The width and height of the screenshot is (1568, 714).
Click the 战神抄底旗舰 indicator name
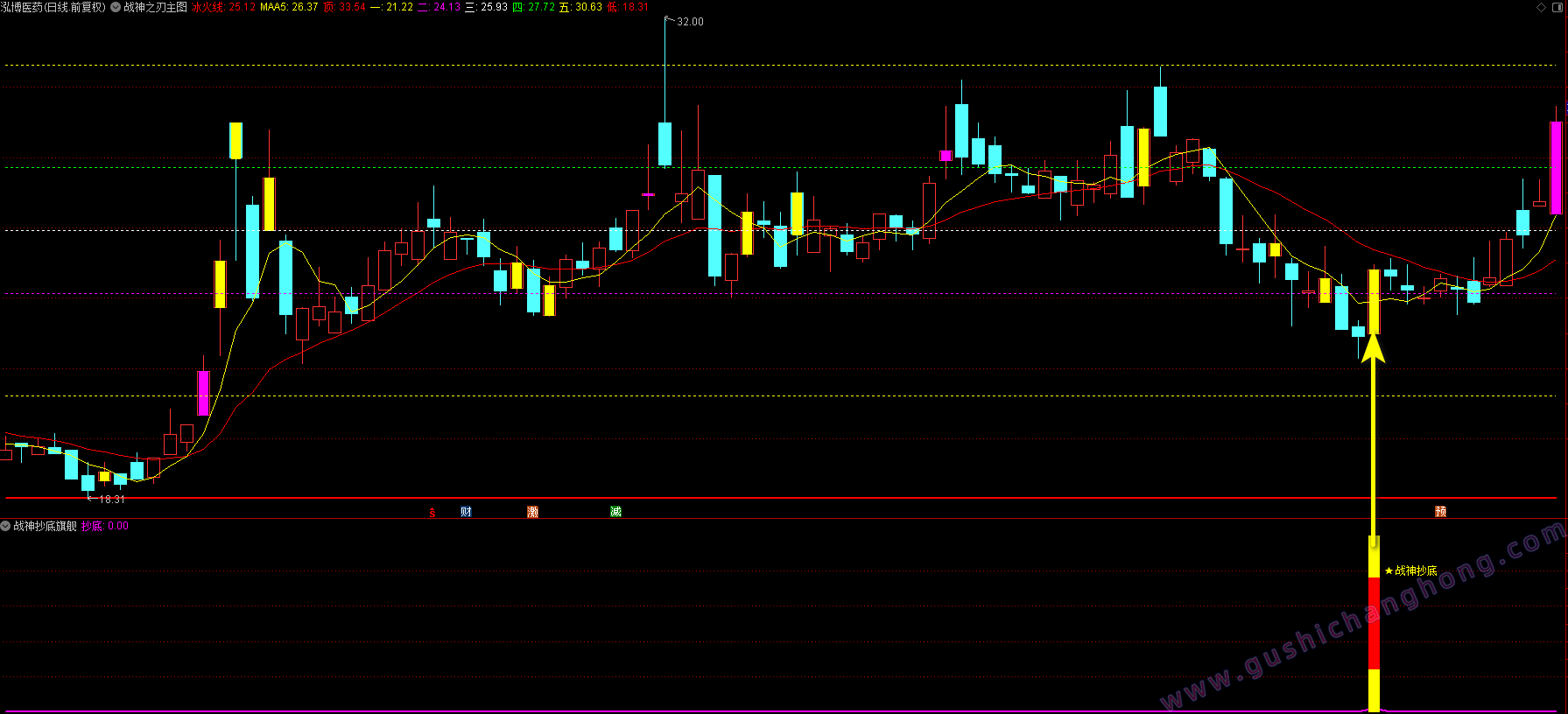point(45,526)
